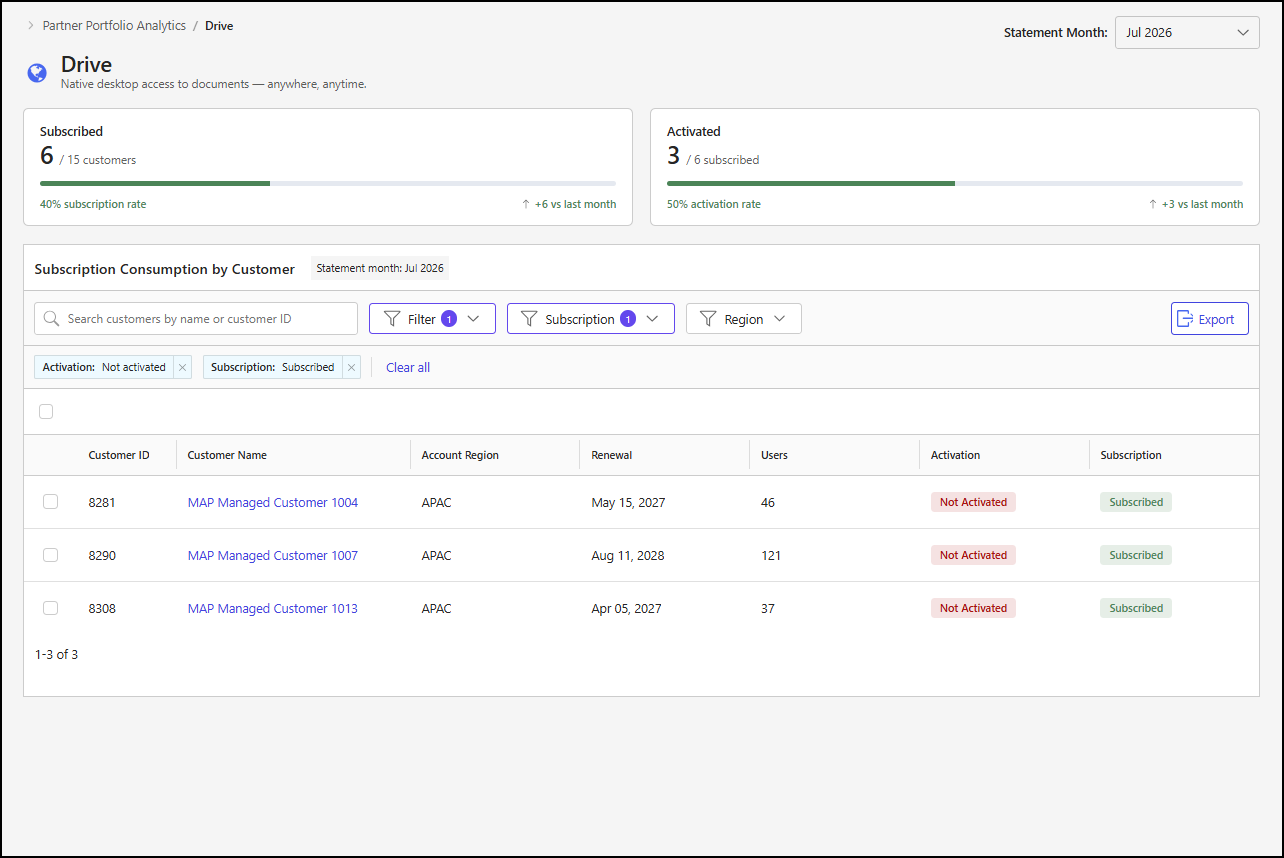Click the Subscribed progress bar
This screenshot has height=858, width=1284.
(328, 183)
